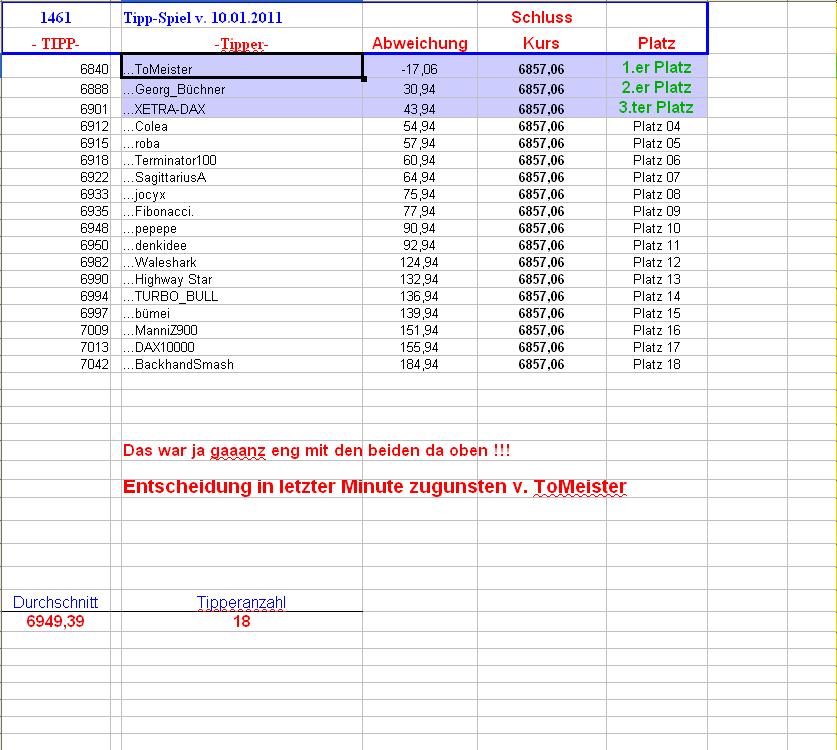Select the ...DAX10000 cell
The image size is (837, 750).
[x=242, y=348]
